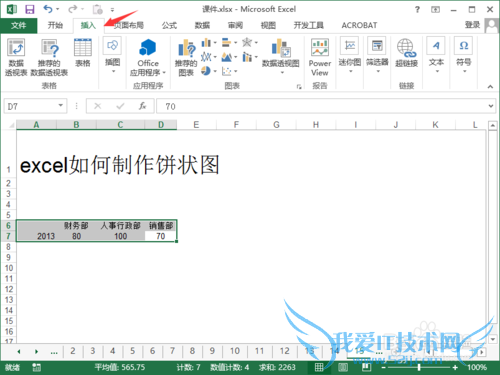Click zoom out minus button
The height and width of the screenshot is (375, 500).
[383, 367]
